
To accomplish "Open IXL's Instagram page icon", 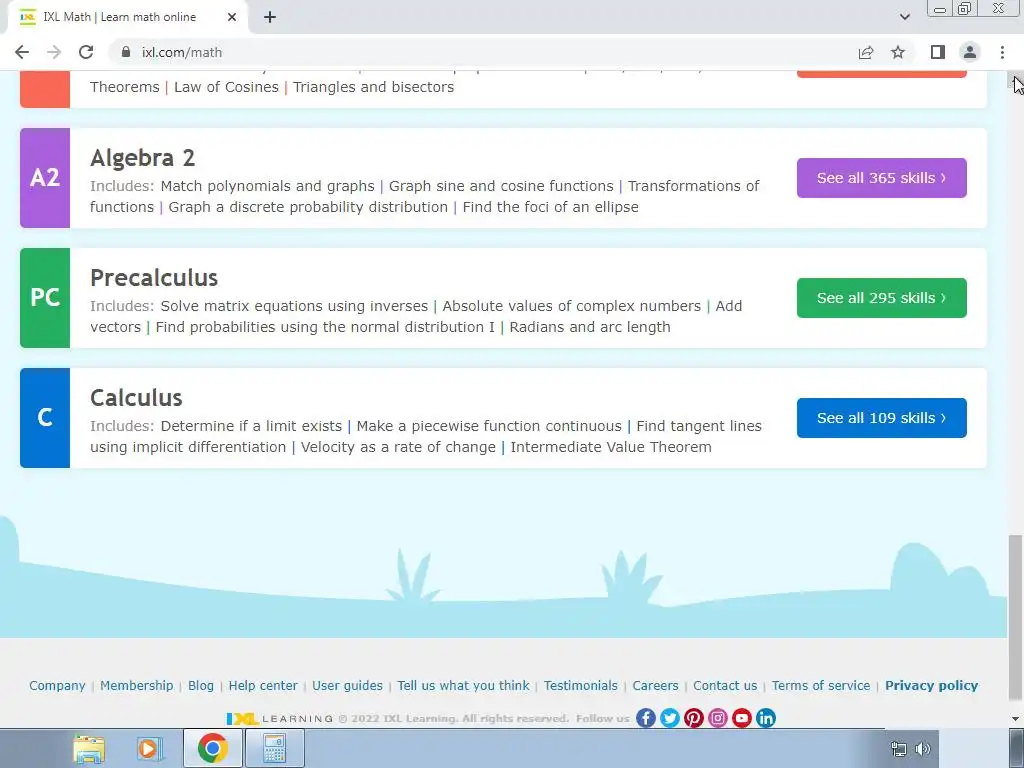I will click(x=718, y=718).
